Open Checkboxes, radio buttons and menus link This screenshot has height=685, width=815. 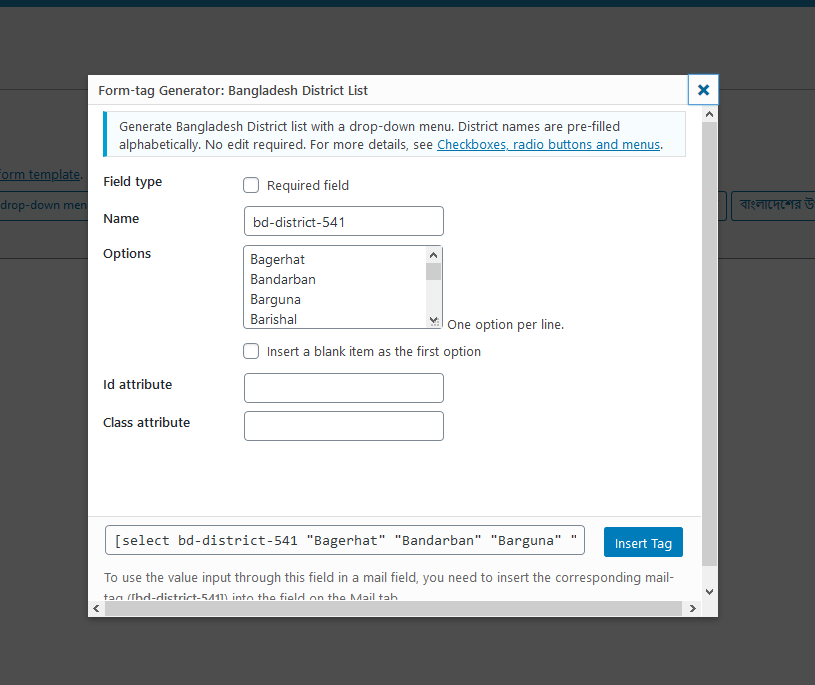pos(548,144)
